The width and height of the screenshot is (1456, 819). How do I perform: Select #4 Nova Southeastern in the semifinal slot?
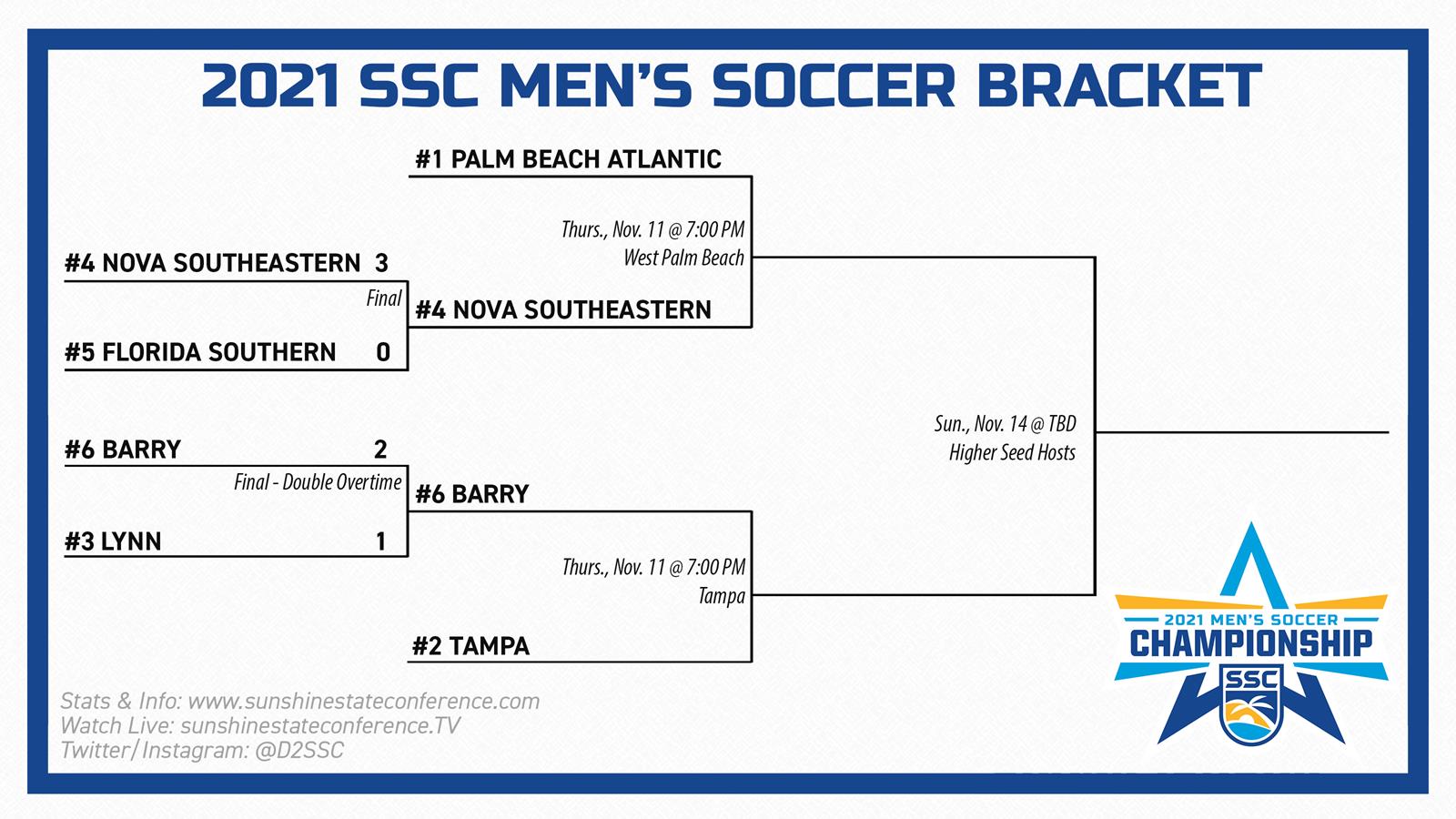[x=563, y=310]
